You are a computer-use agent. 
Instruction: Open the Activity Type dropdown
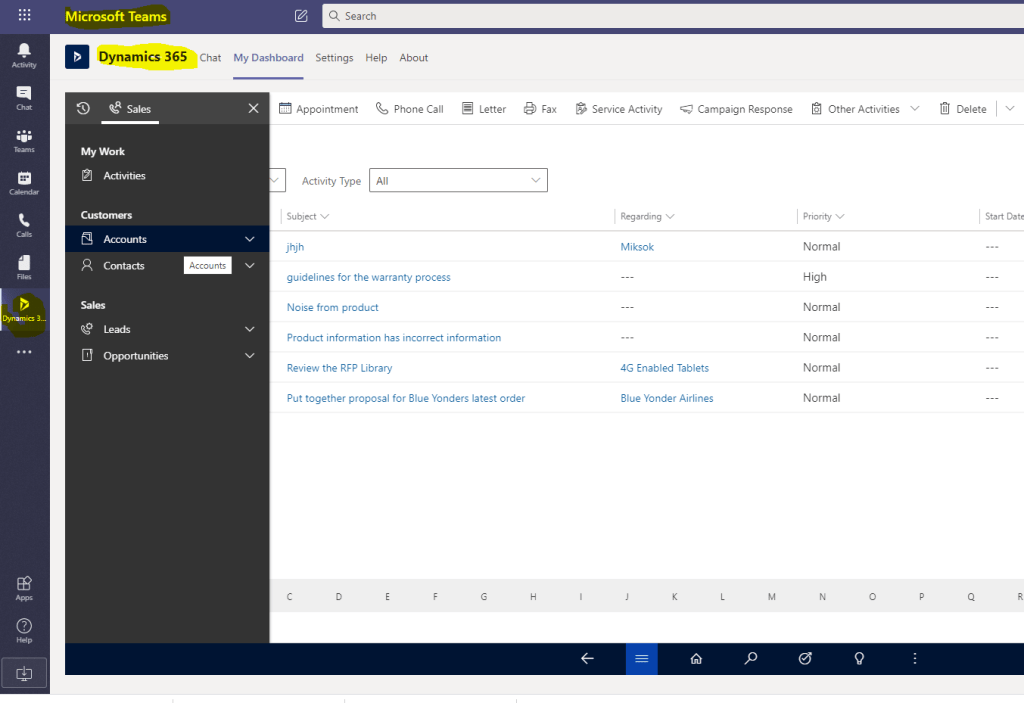[x=458, y=181]
